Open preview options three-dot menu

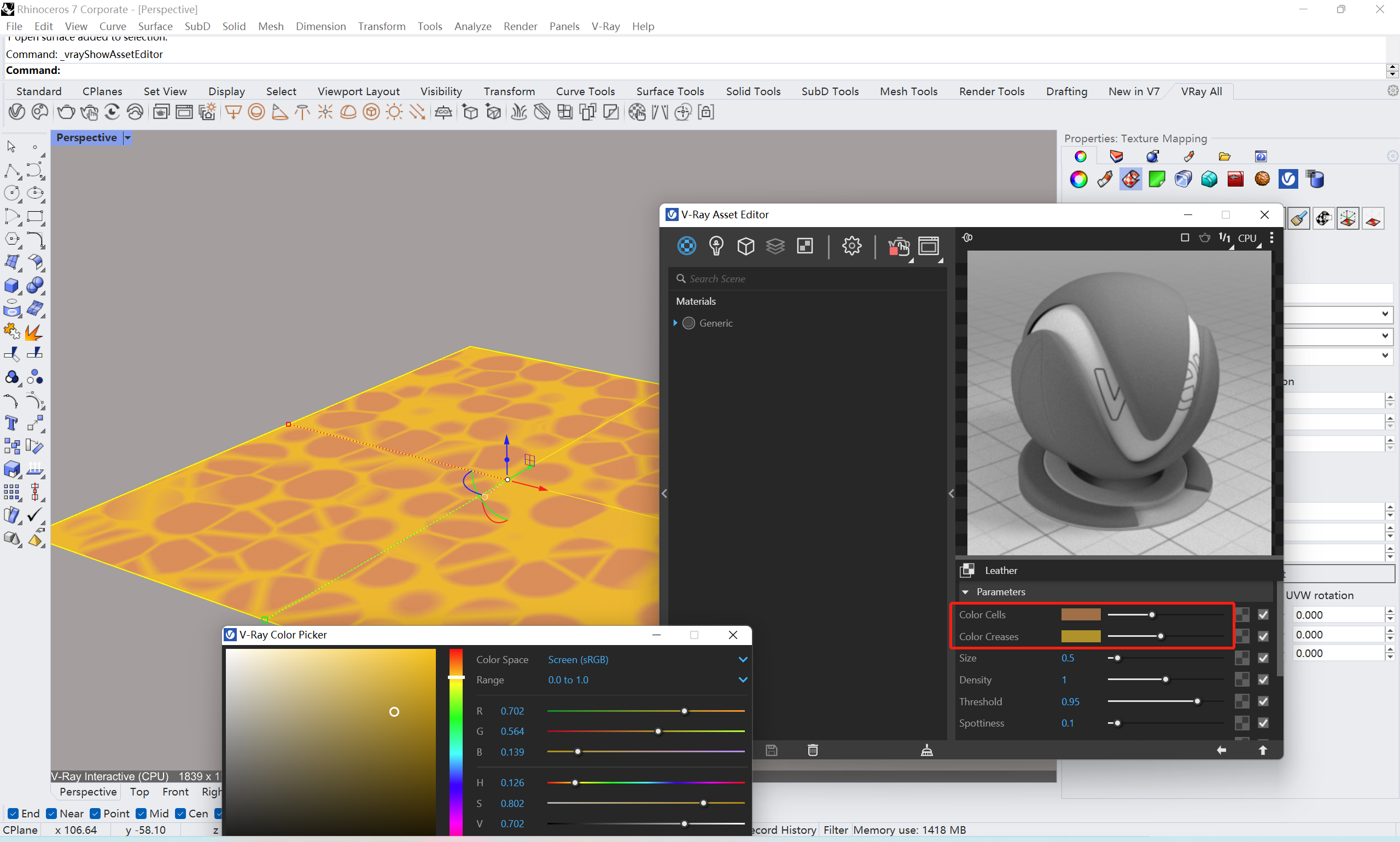pos(1272,238)
